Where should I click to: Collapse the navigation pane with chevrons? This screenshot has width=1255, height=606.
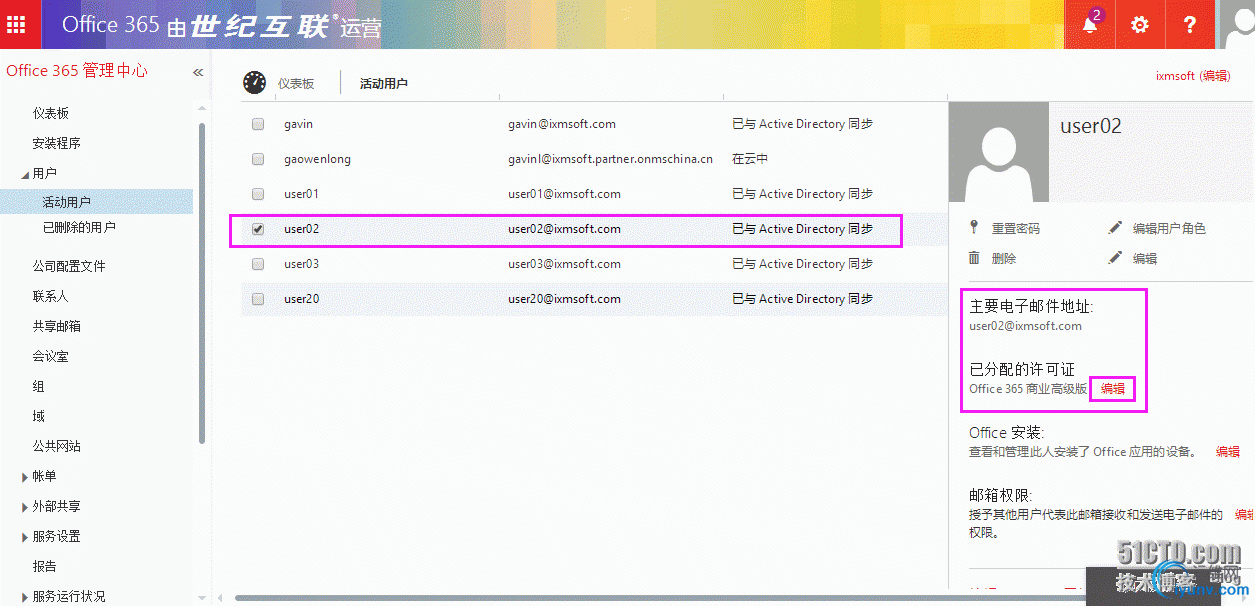pos(198,72)
